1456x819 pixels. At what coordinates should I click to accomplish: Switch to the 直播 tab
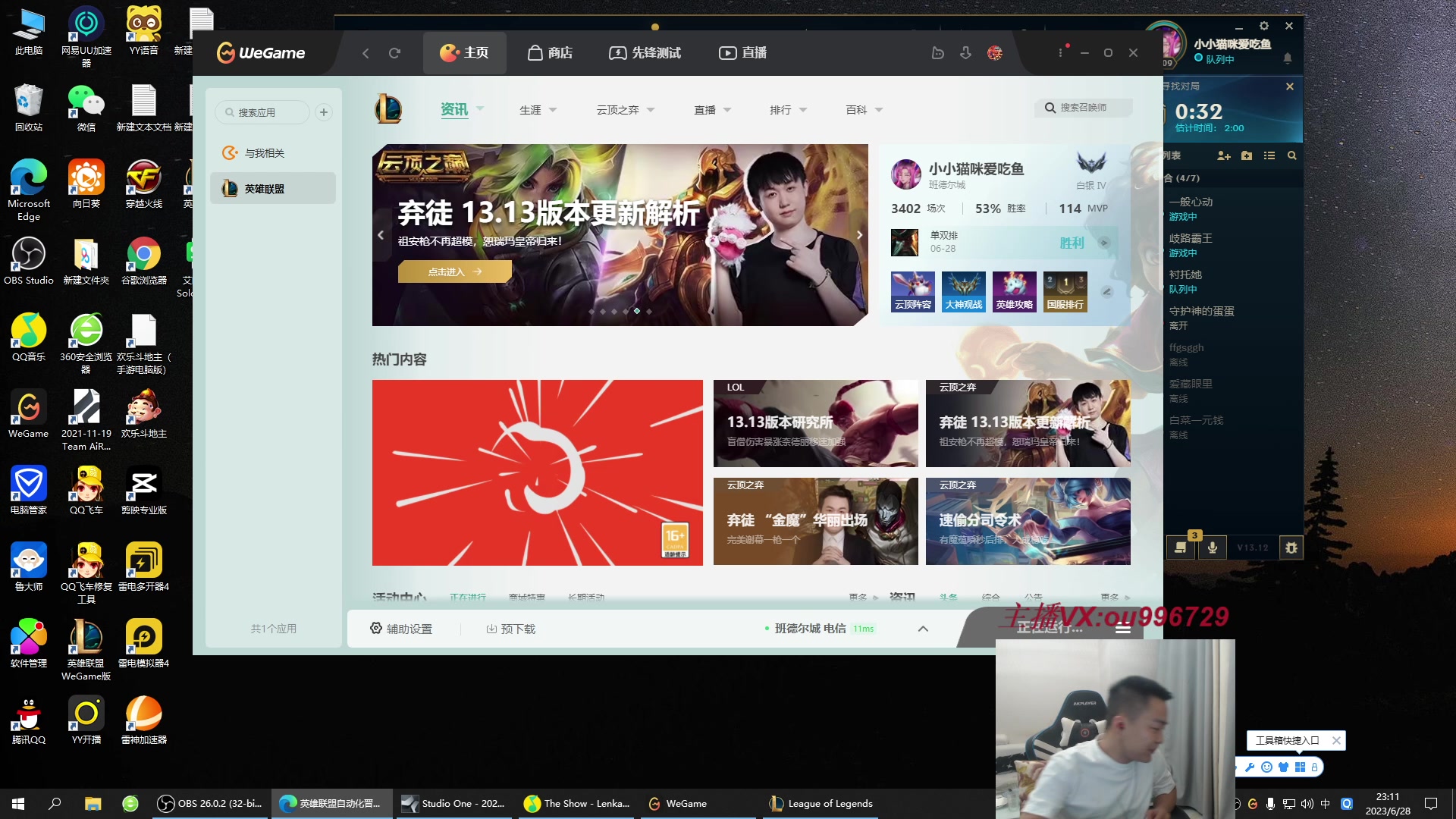pyautogui.click(x=742, y=53)
